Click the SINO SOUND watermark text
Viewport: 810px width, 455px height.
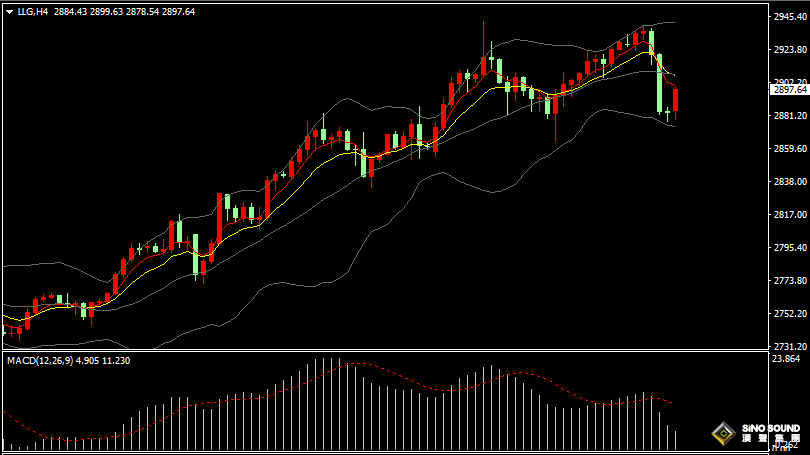click(772, 428)
